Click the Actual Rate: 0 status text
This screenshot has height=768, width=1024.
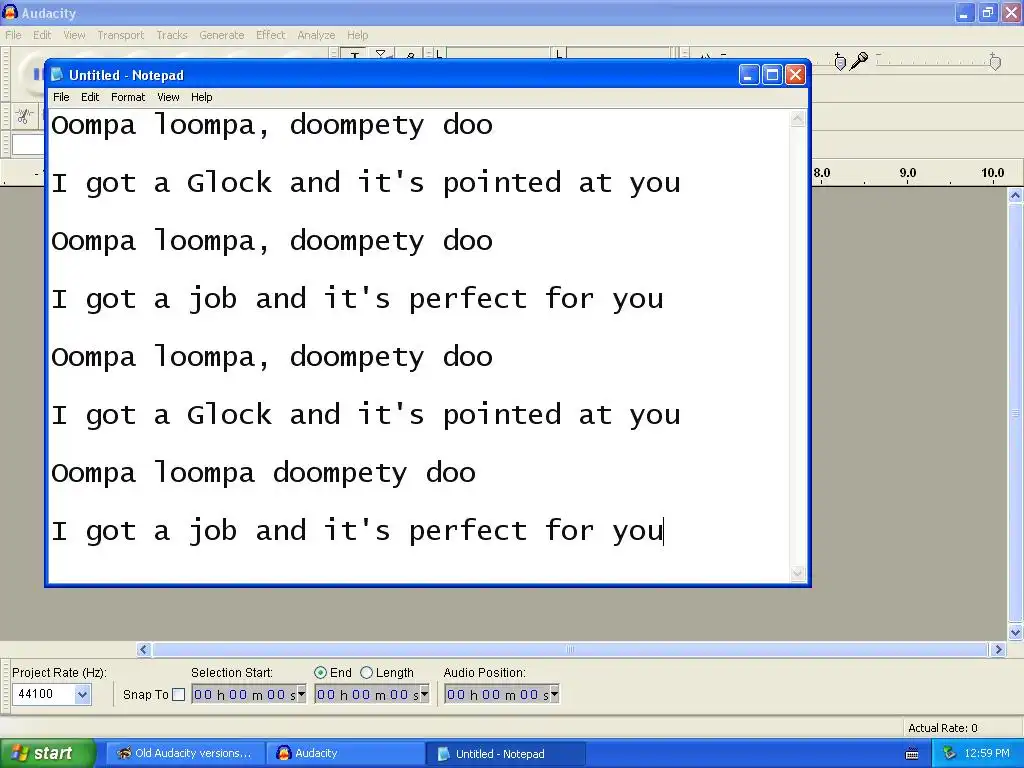(x=942, y=728)
